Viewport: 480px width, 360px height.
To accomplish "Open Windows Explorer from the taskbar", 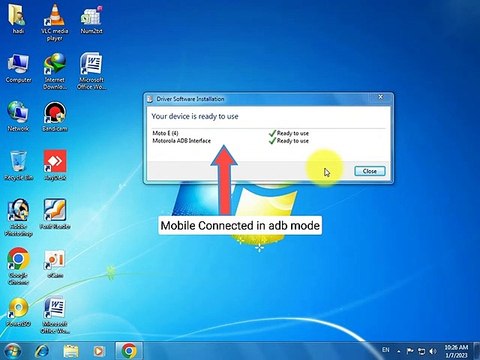I will [x=71, y=351].
